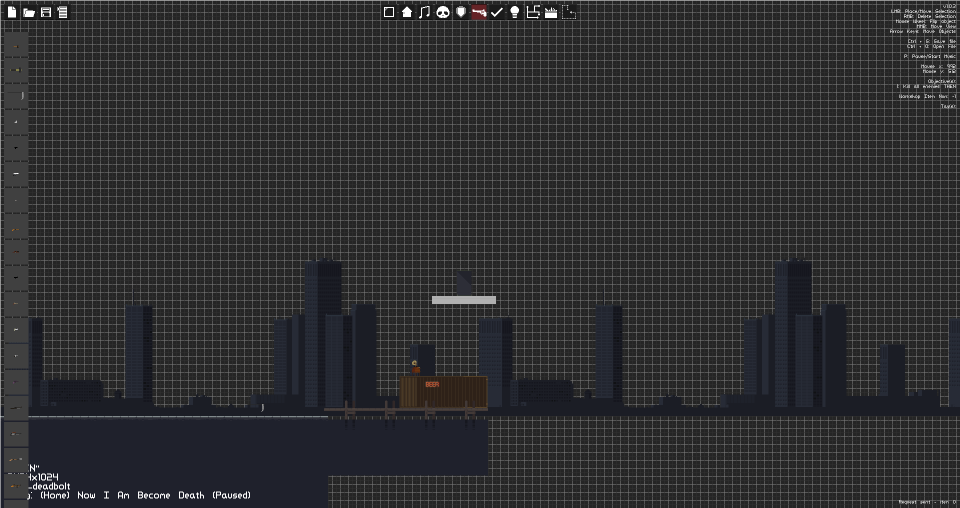Click the new file icon
Image resolution: width=960 pixels, height=508 pixels.
point(12,12)
